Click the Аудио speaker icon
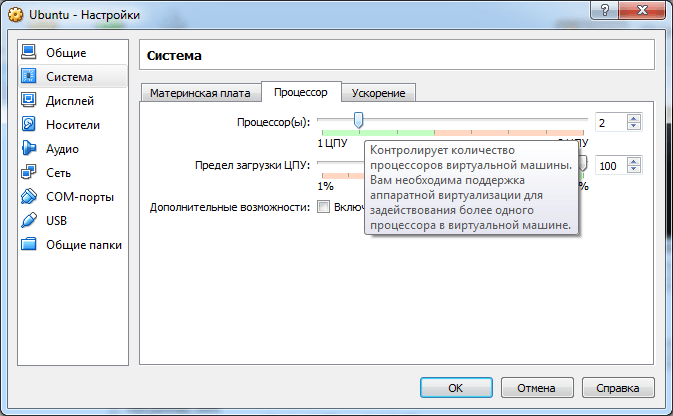This screenshot has height=416, width=673. [x=29, y=148]
